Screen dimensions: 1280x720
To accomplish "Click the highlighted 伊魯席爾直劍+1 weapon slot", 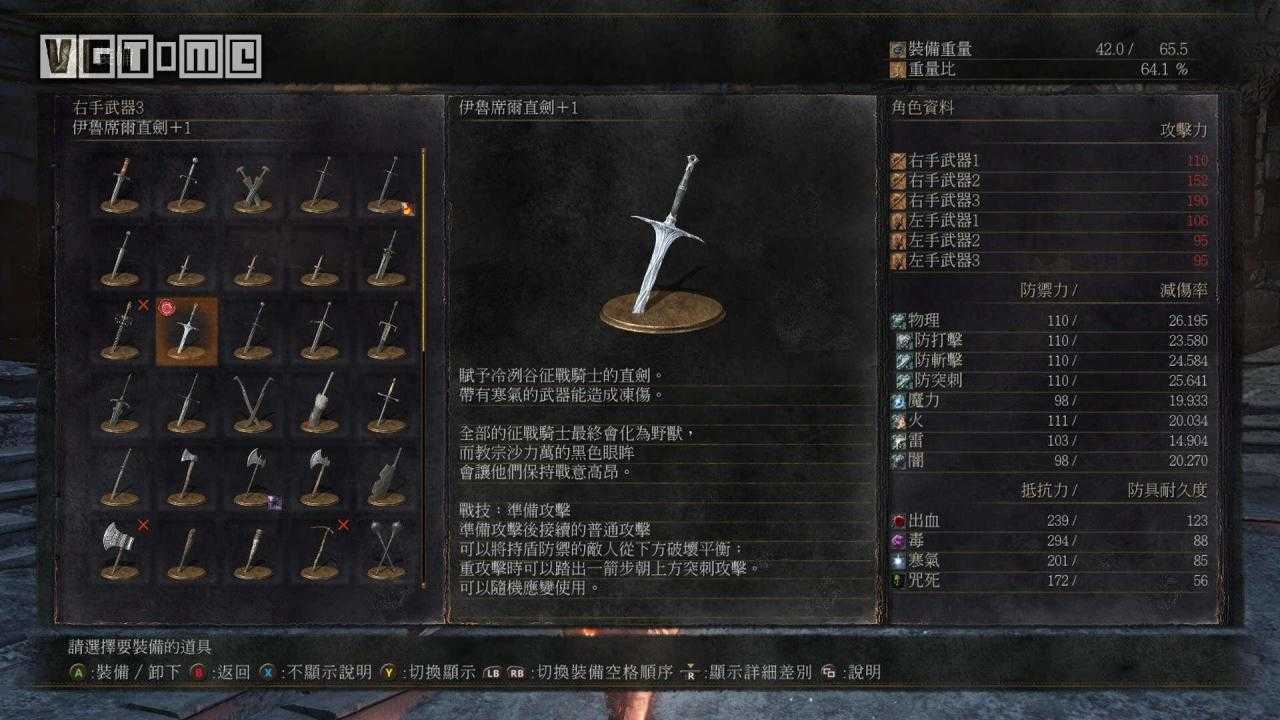I will [187, 330].
